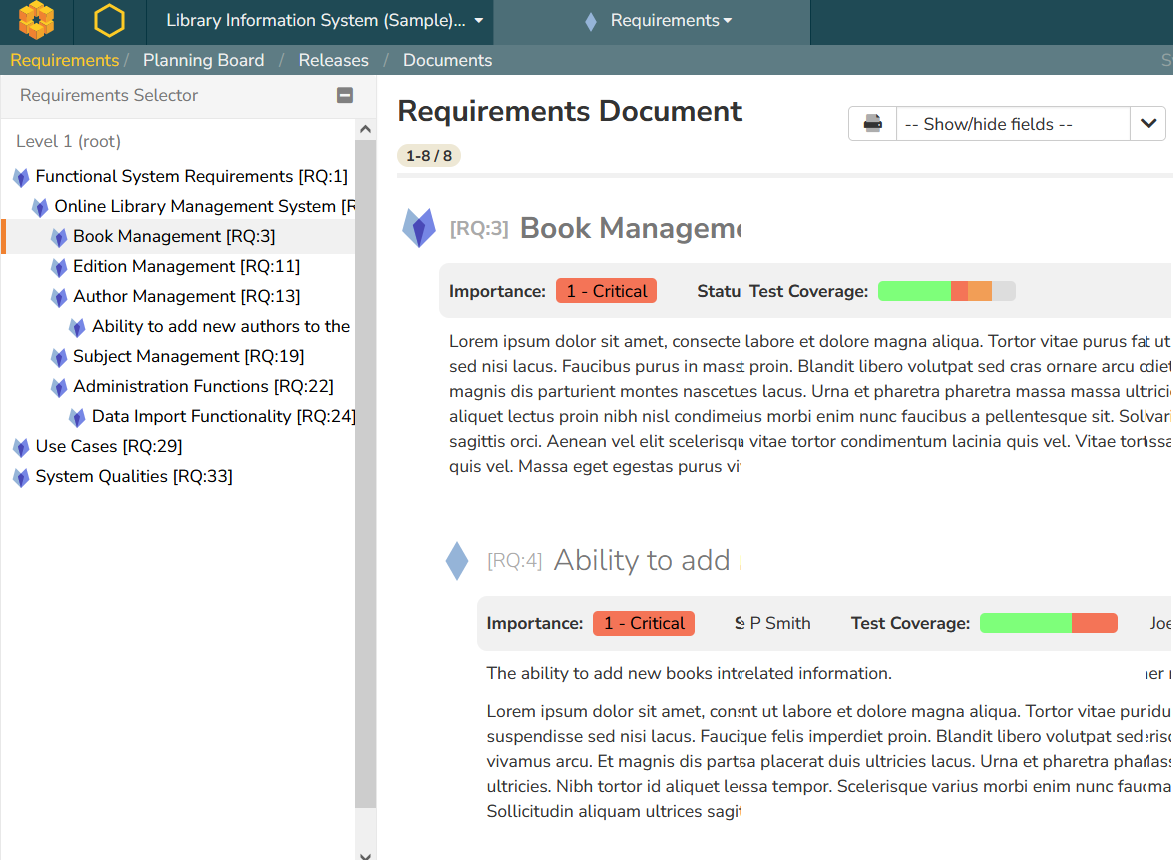Collapse the Requirements Selector panel

coord(345,96)
